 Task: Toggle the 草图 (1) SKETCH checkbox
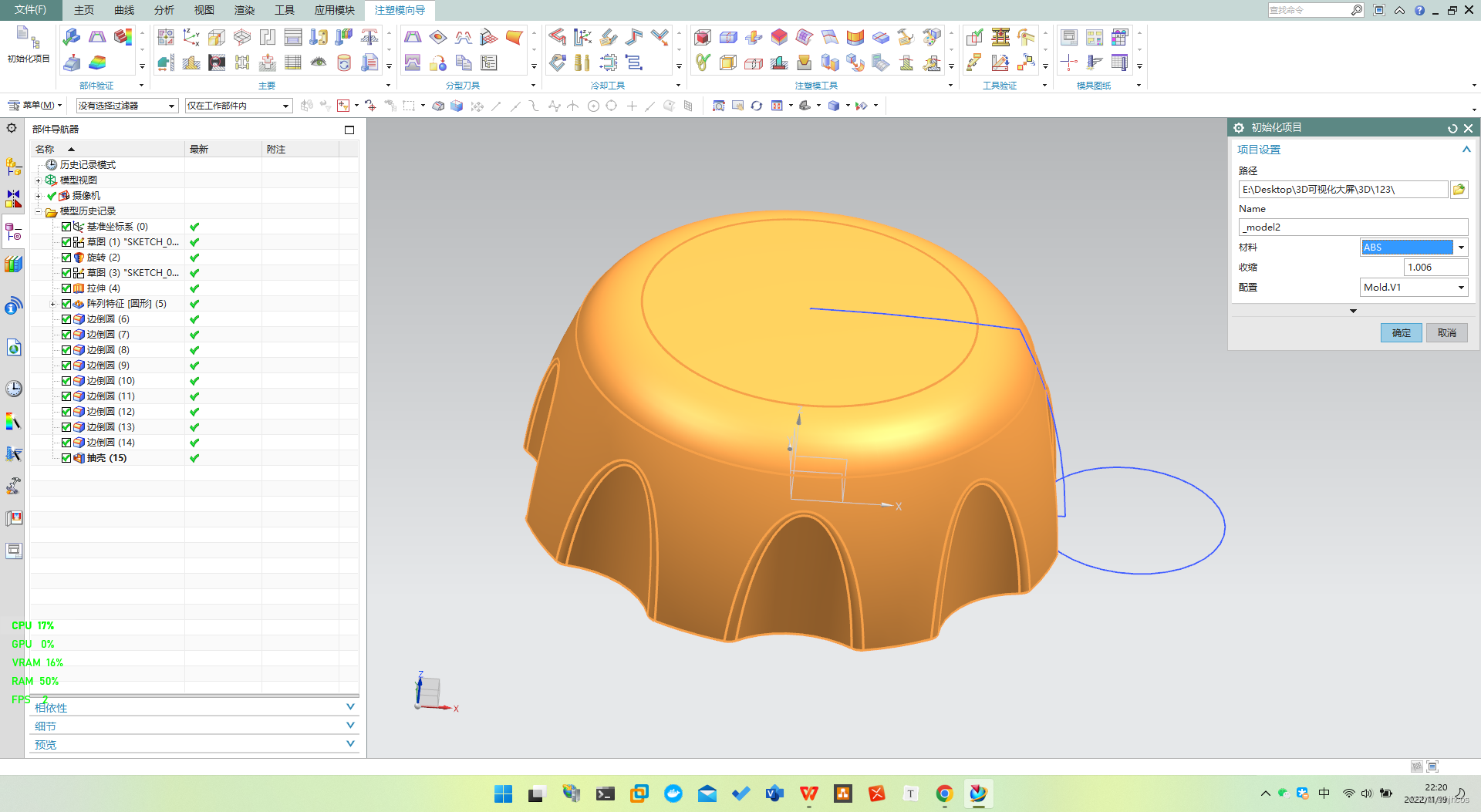point(66,242)
